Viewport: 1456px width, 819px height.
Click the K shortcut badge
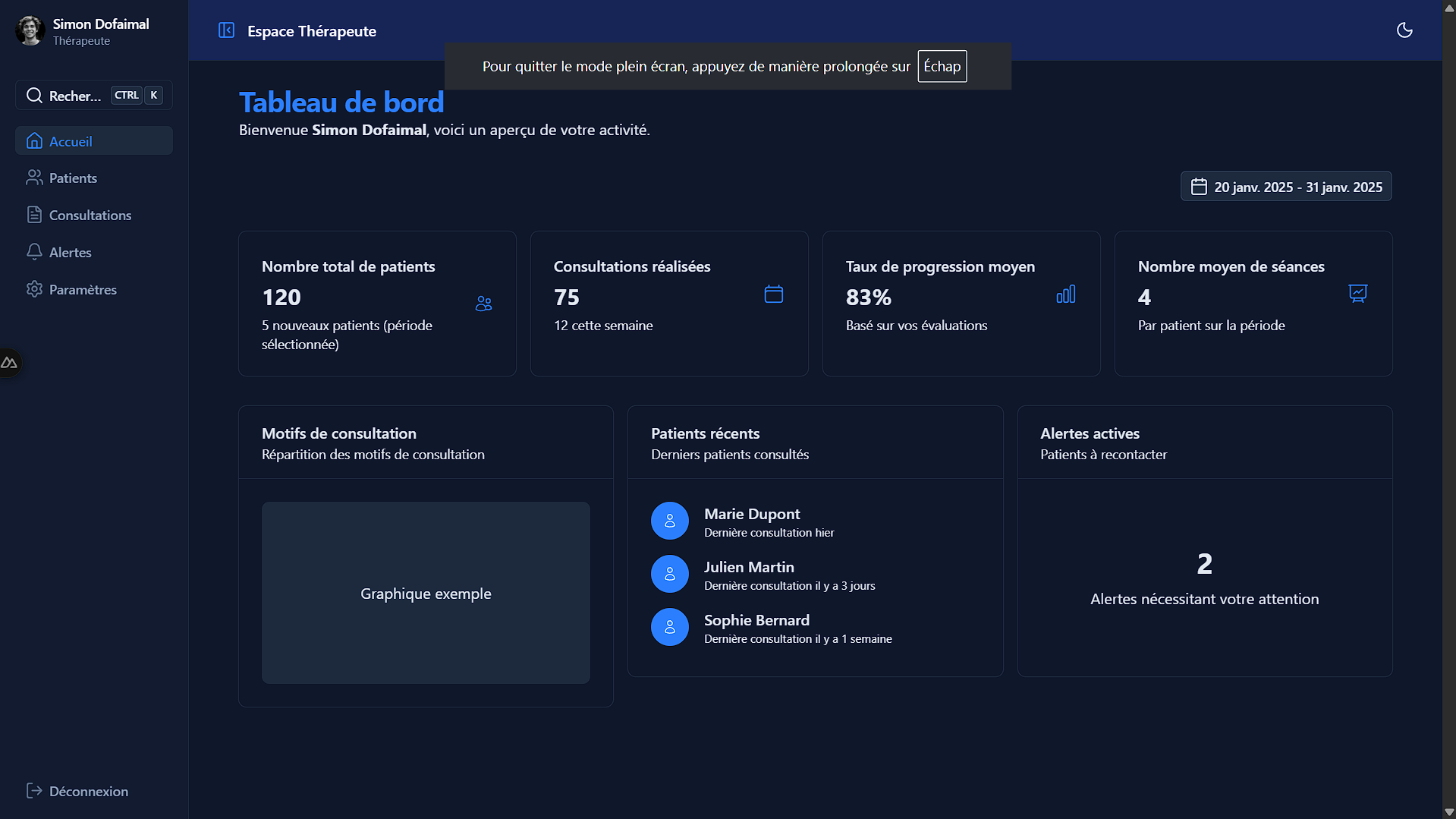click(154, 95)
